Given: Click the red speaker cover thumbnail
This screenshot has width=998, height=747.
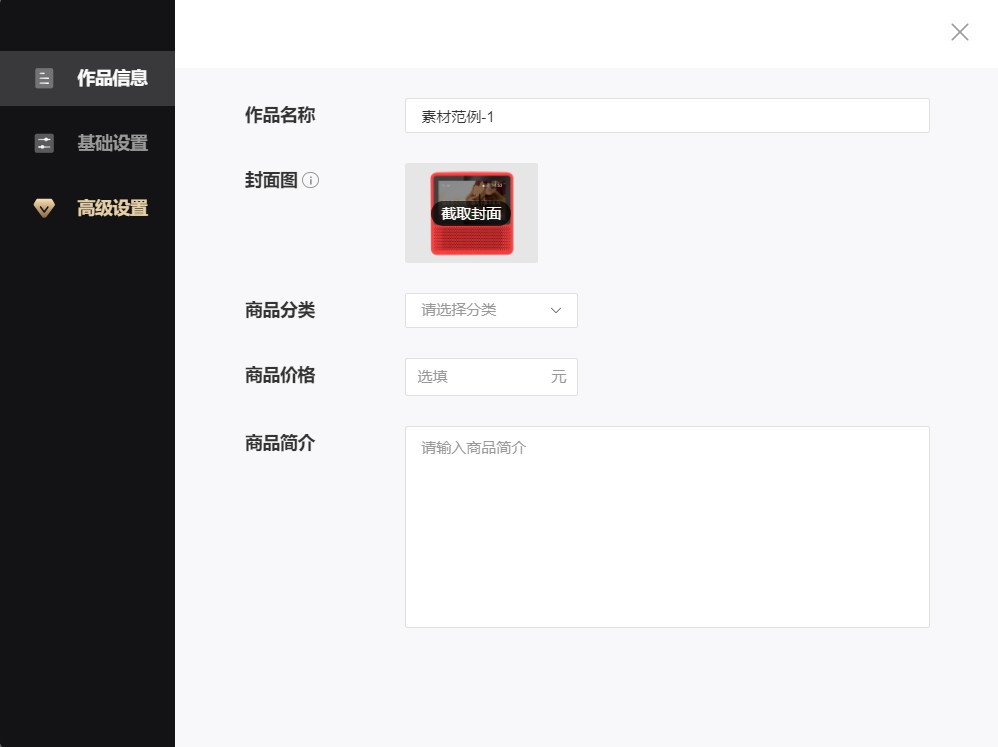Looking at the screenshot, I should pos(472,213).
